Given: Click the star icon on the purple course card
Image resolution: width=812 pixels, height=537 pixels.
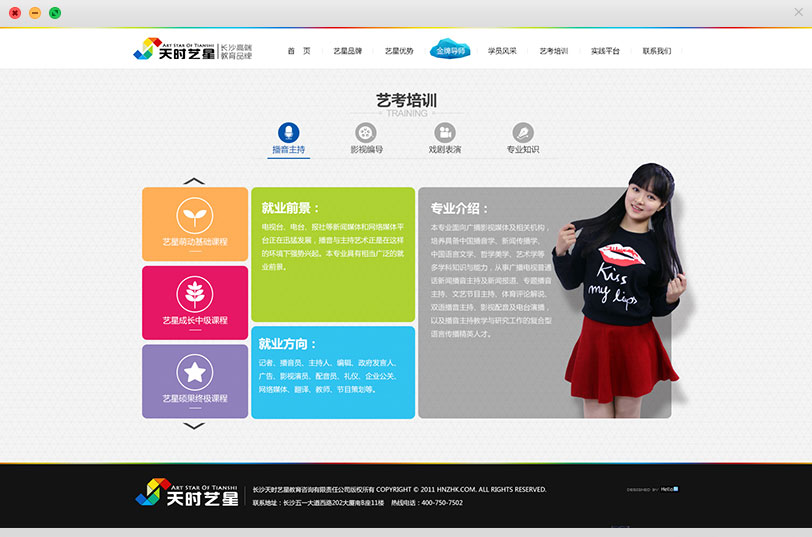Looking at the screenshot, I should click(195, 372).
